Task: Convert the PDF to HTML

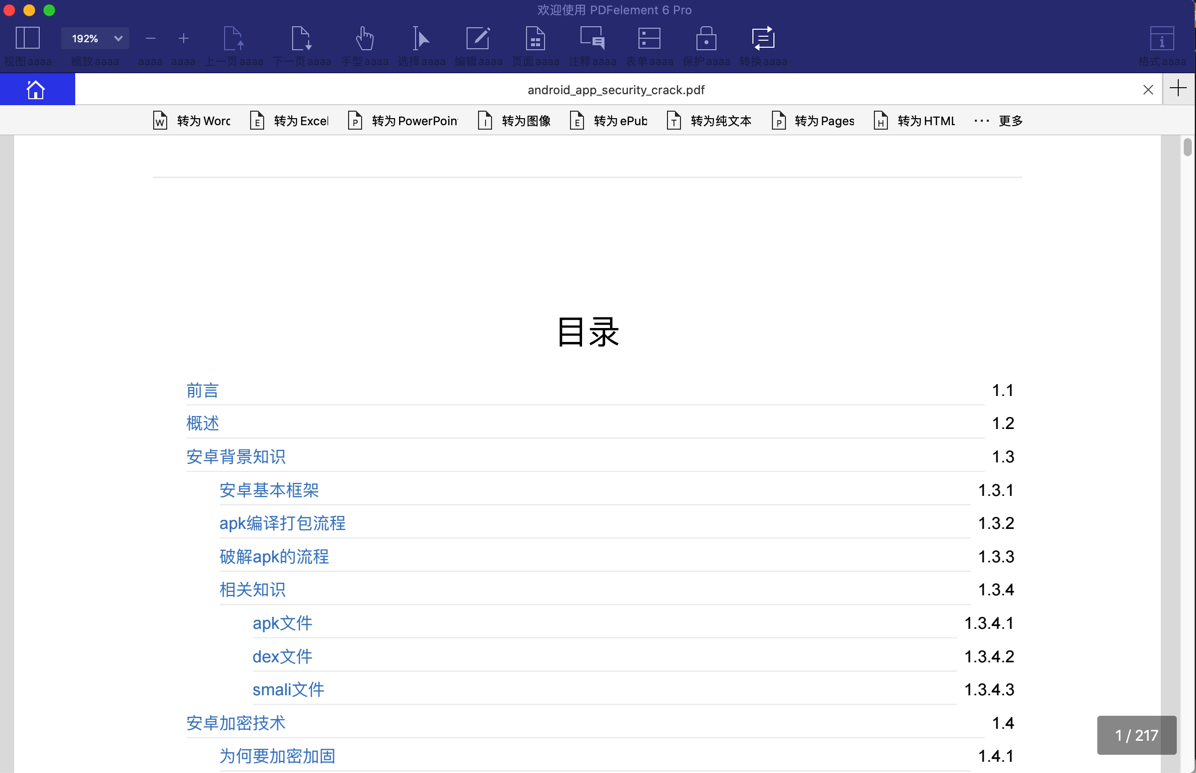Action: [915, 121]
